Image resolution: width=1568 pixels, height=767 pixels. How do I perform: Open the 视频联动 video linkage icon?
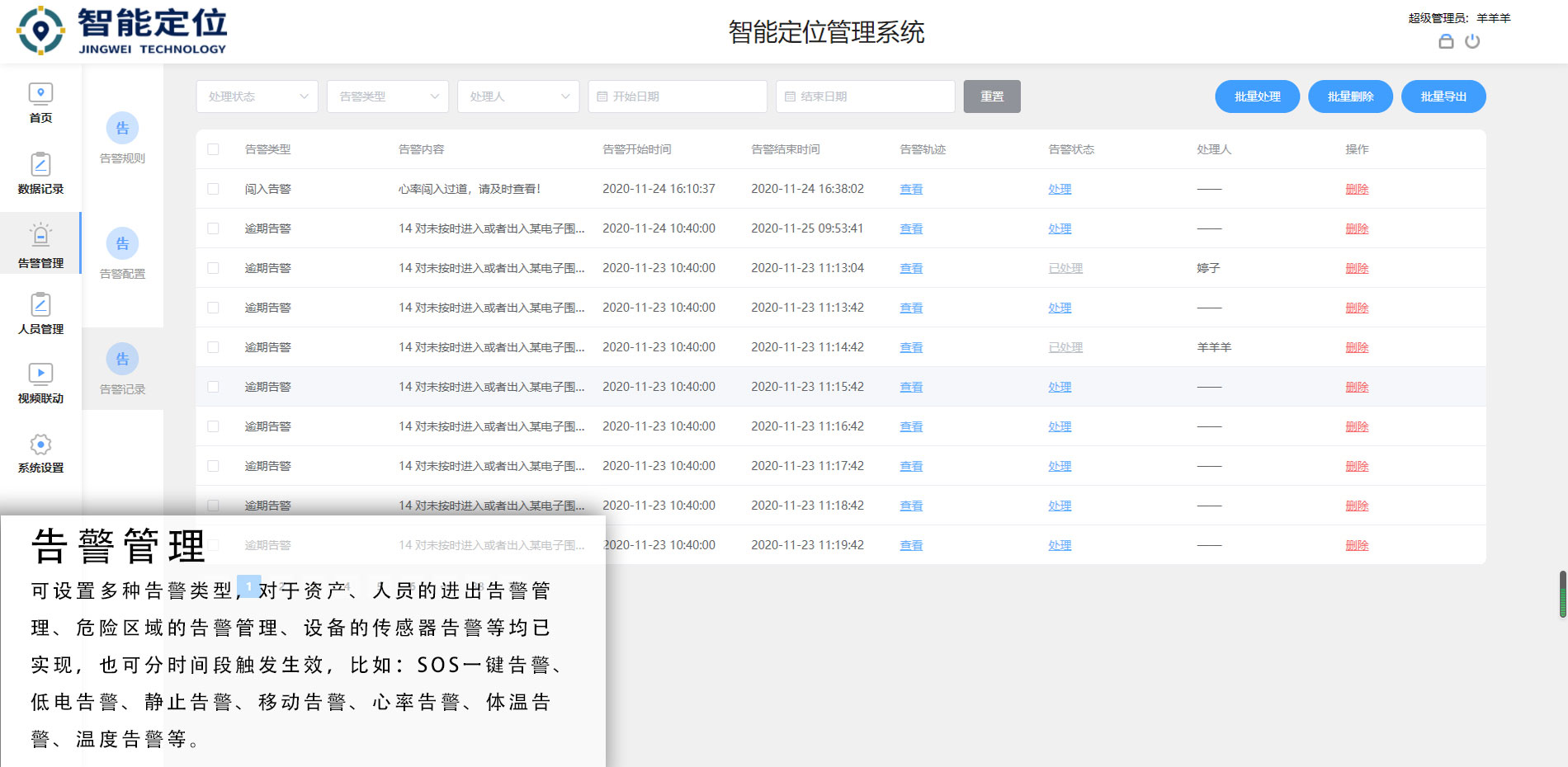40,374
